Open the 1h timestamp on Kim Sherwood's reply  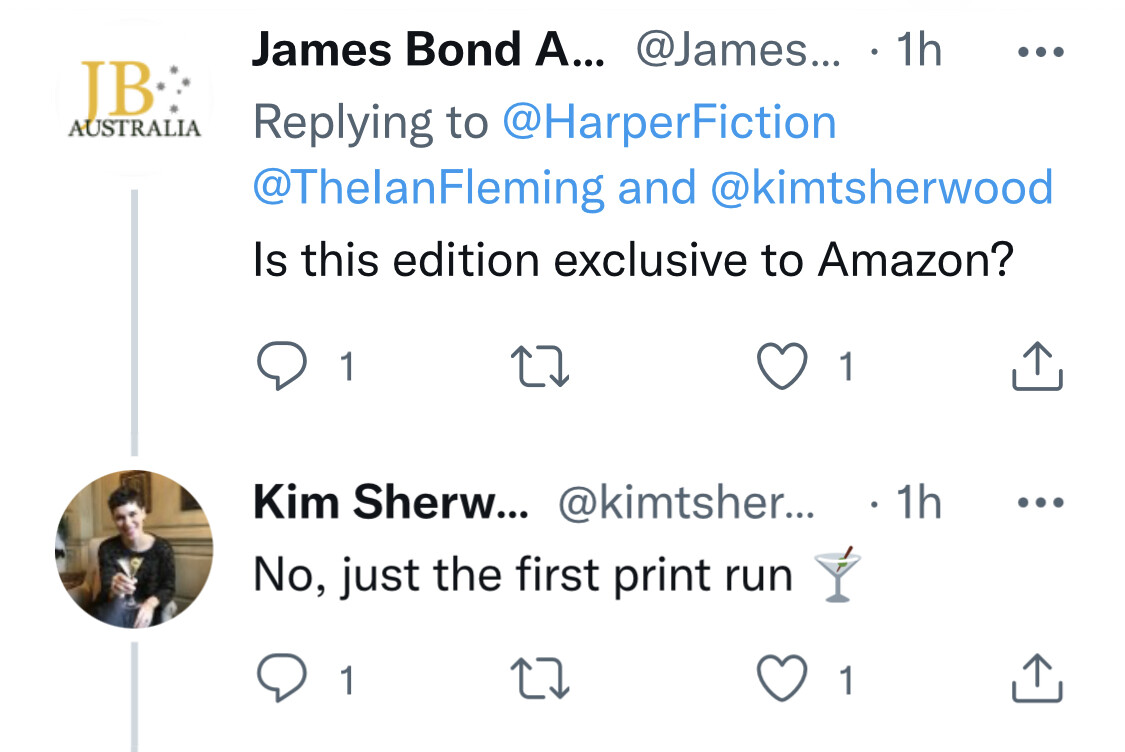click(x=917, y=504)
